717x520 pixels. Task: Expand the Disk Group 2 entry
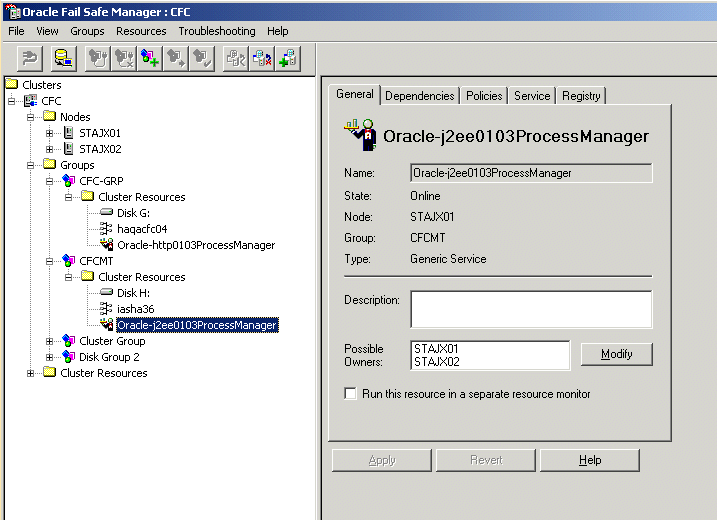(49, 357)
